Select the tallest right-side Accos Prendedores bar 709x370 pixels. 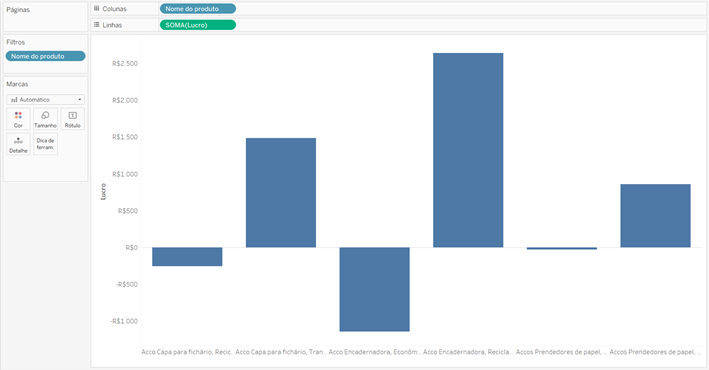655,216
